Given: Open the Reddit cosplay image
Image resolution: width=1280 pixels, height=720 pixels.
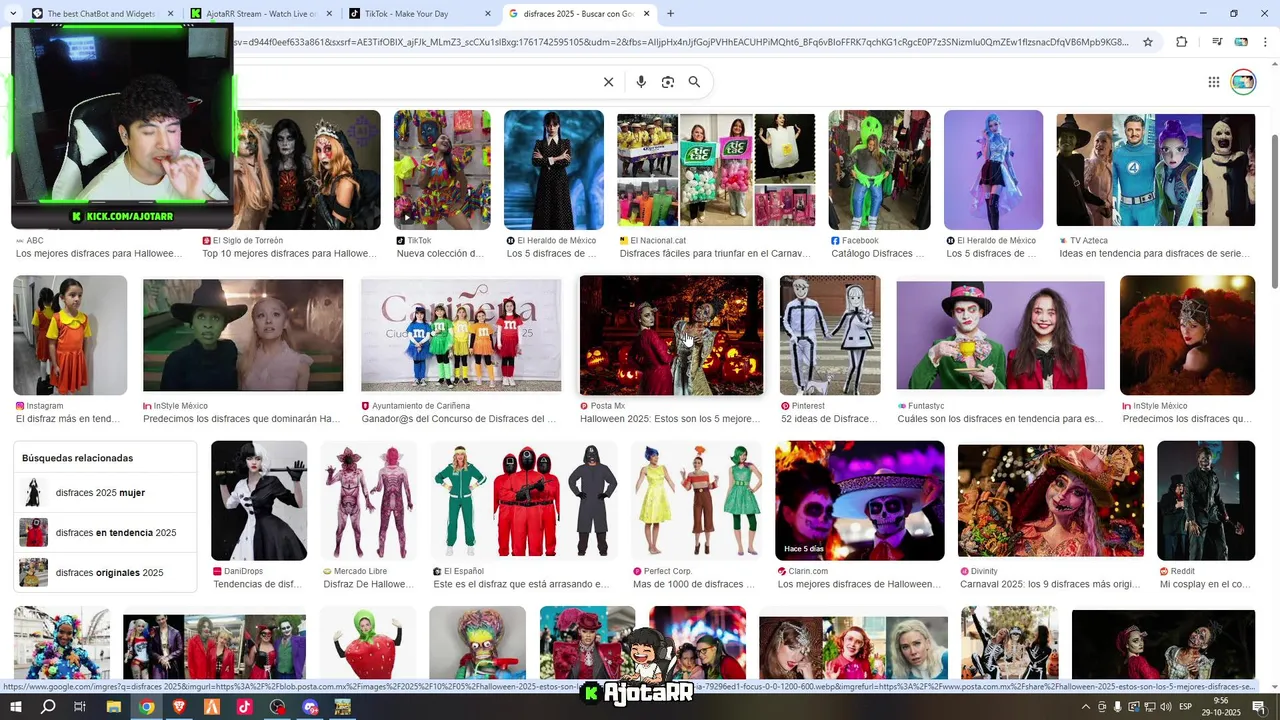Looking at the screenshot, I should click(x=1206, y=500).
